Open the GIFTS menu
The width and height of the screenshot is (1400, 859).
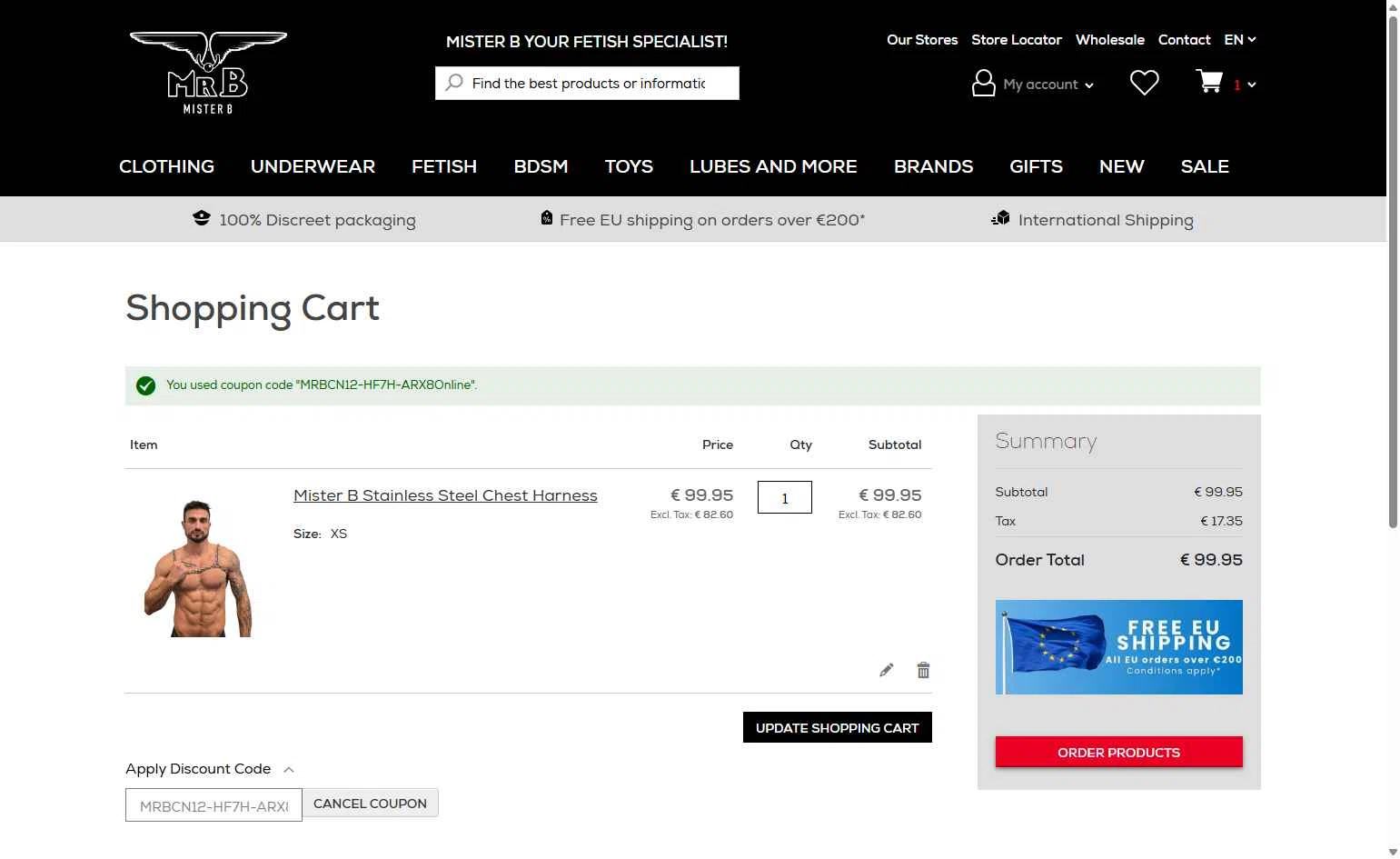(1037, 166)
